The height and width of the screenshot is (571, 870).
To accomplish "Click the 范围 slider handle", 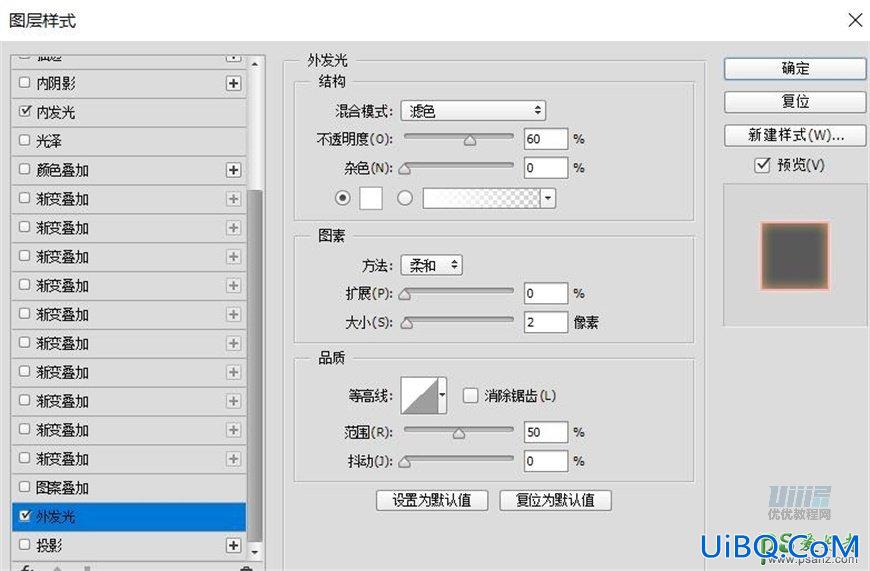I will click(x=459, y=433).
